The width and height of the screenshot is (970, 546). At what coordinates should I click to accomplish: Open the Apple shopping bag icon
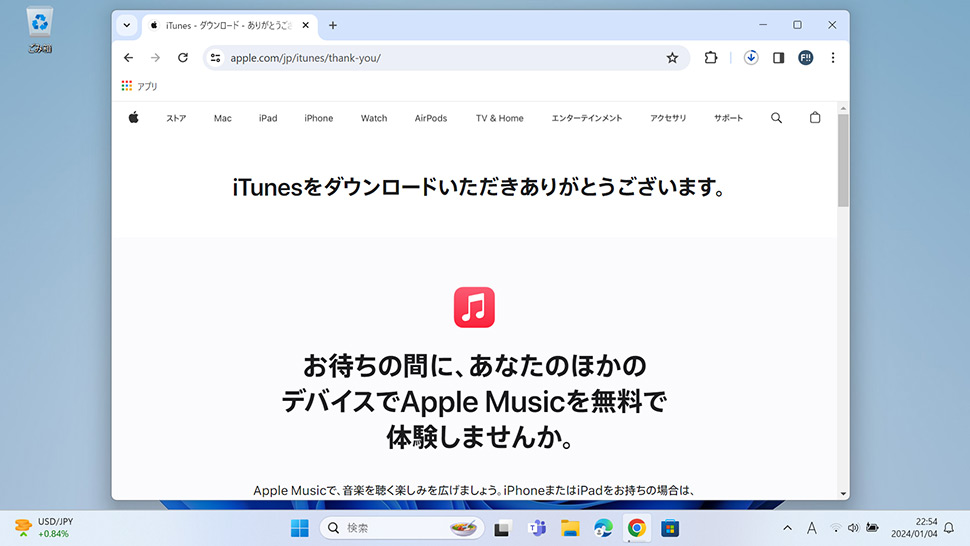coord(815,117)
